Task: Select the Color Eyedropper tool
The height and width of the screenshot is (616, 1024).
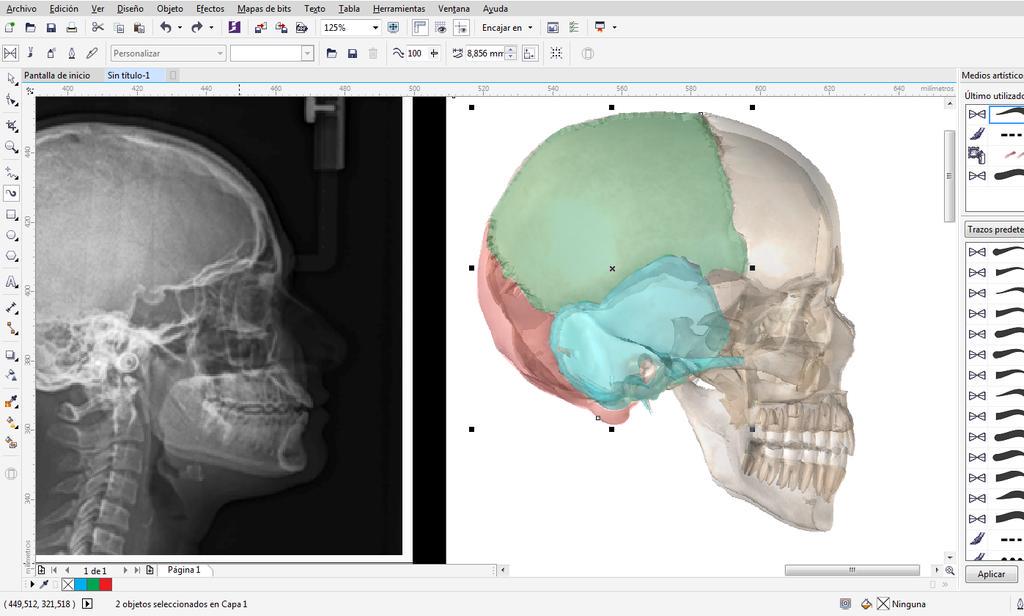Action: click(x=11, y=401)
